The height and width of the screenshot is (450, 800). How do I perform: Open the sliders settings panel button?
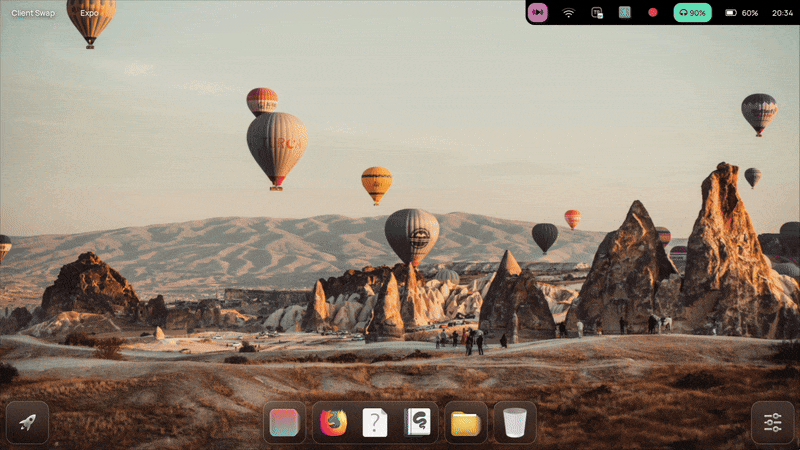772,423
